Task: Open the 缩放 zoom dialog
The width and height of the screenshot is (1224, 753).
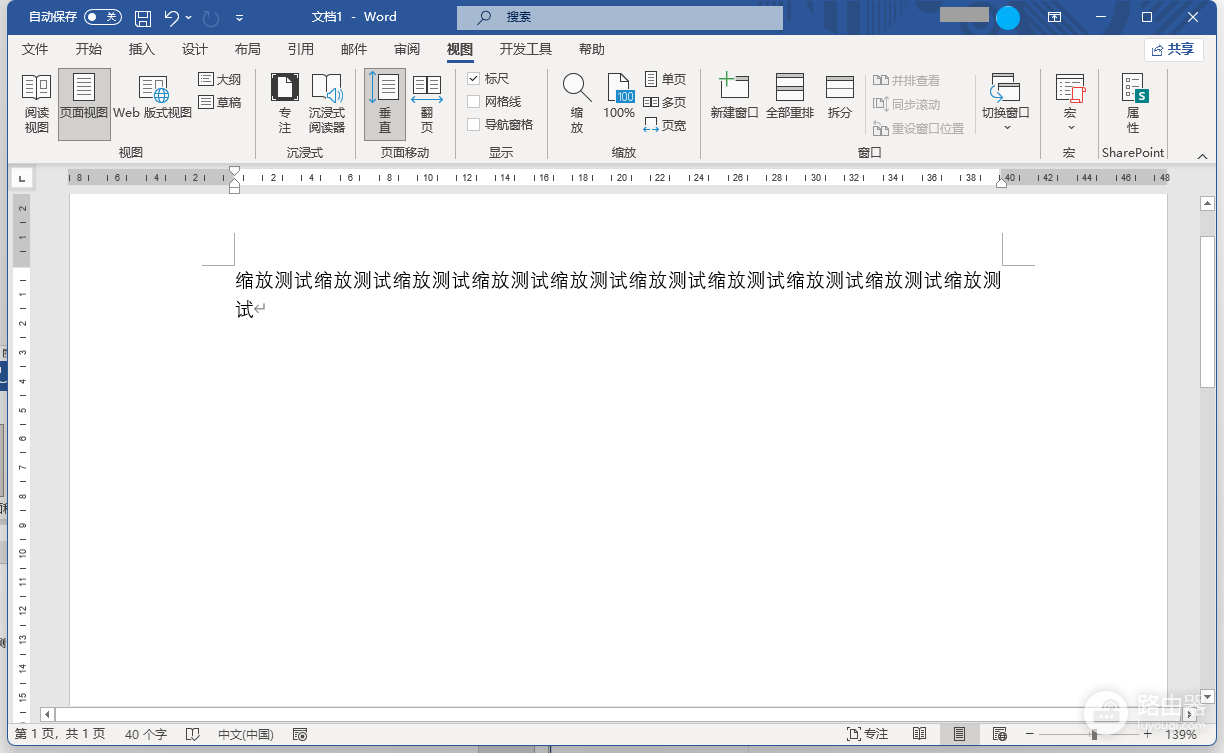Action: pyautogui.click(x=577, y=104)
